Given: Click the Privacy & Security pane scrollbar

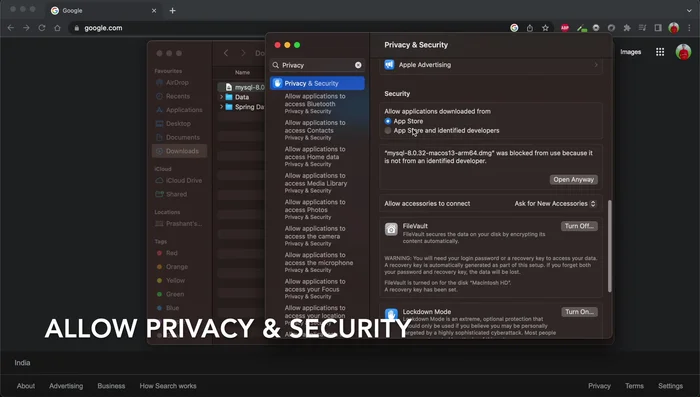Looking at the screenshot, I should pos(610,246).
